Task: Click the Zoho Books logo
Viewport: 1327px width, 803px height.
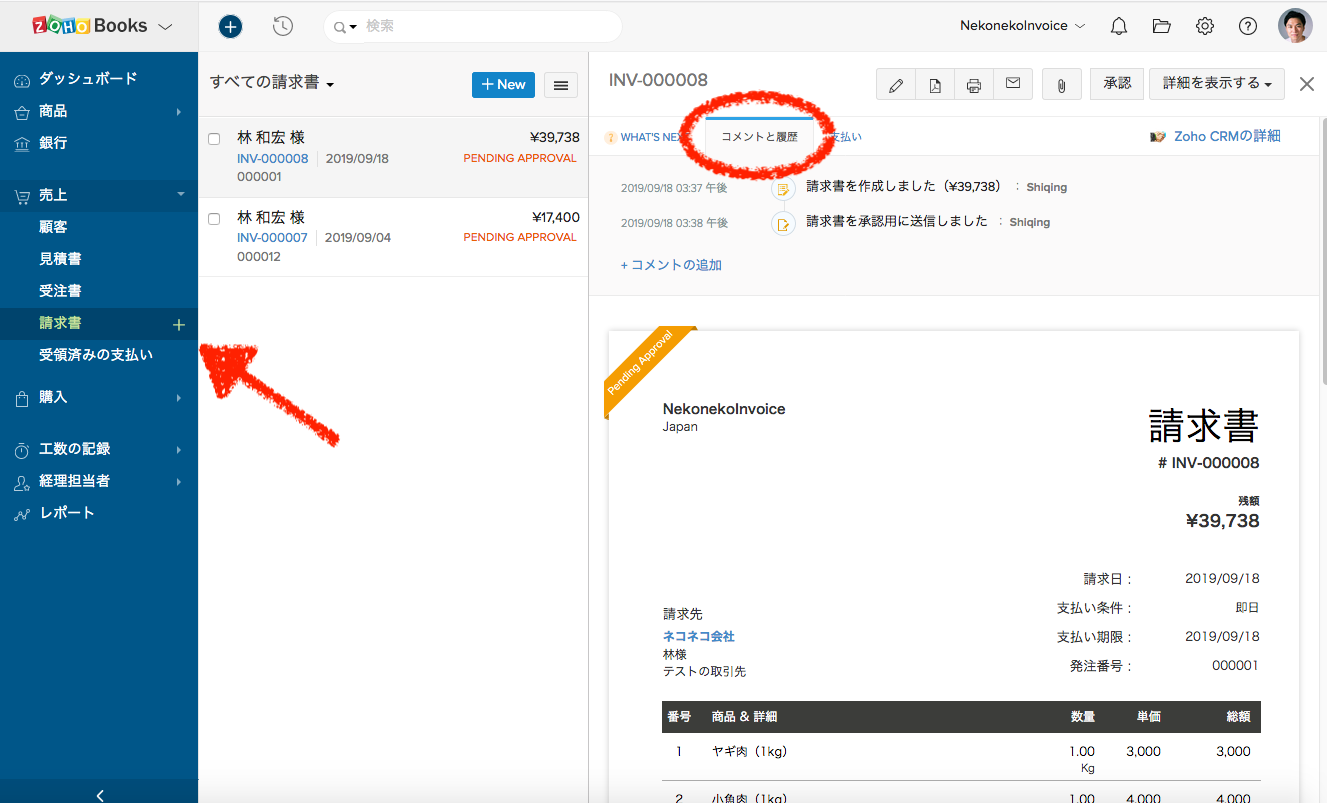Action: (89, 26)
